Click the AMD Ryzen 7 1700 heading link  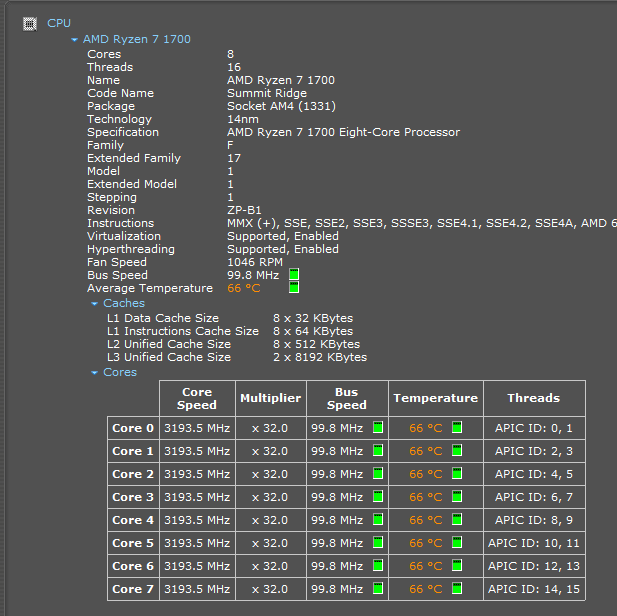pyautogui.click(x=137, y=39)
